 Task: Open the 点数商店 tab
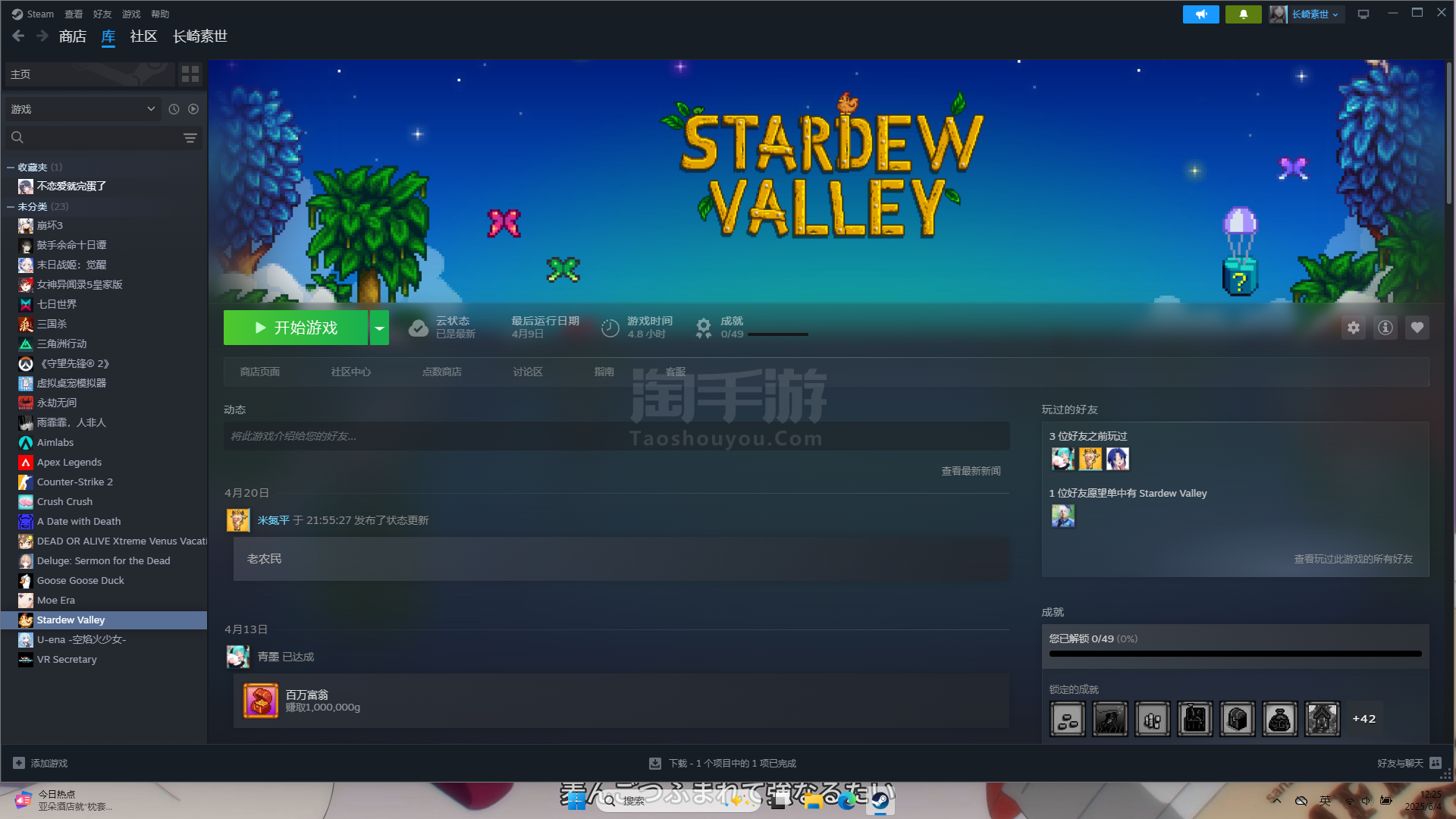coord(442,372)
